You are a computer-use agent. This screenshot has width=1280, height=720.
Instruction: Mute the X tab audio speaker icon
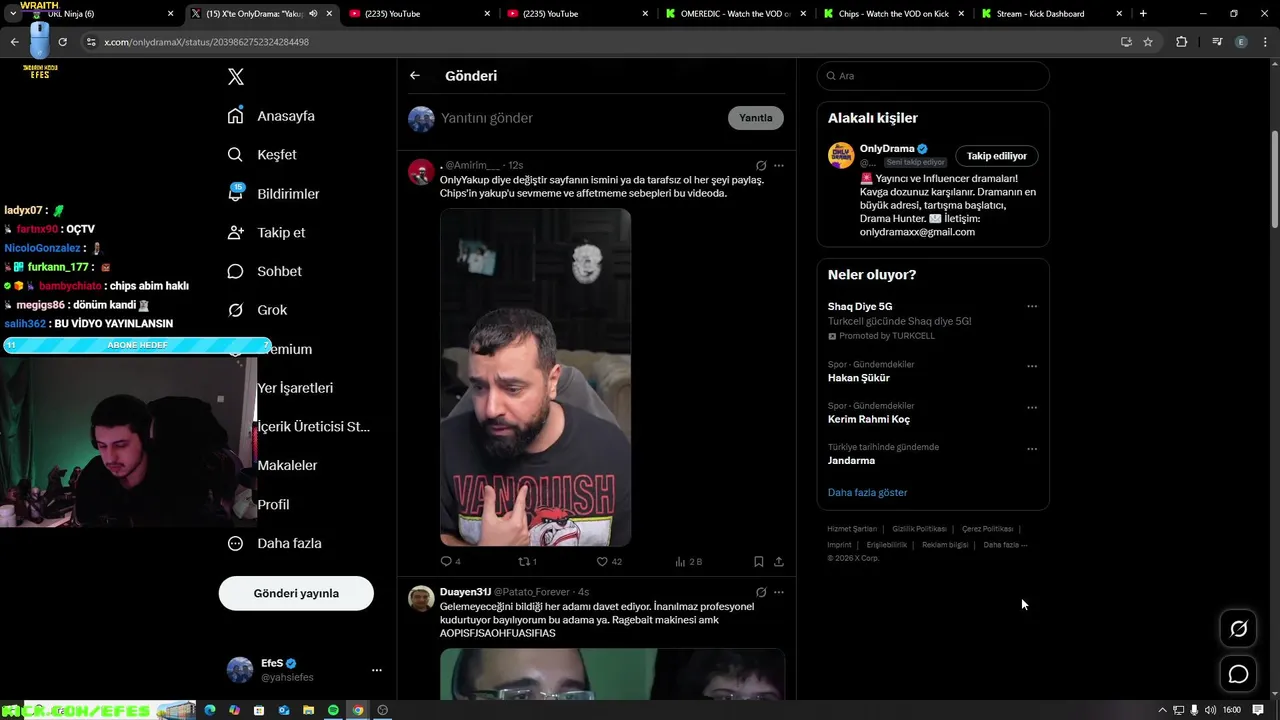(x=313, y=14)
